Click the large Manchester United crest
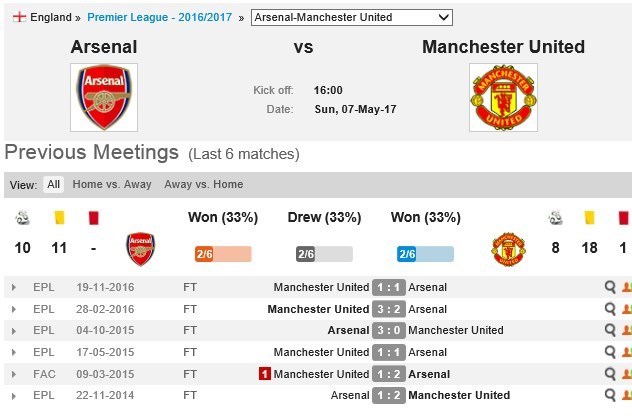The image size is (632, 416). [x=503, y=97]
